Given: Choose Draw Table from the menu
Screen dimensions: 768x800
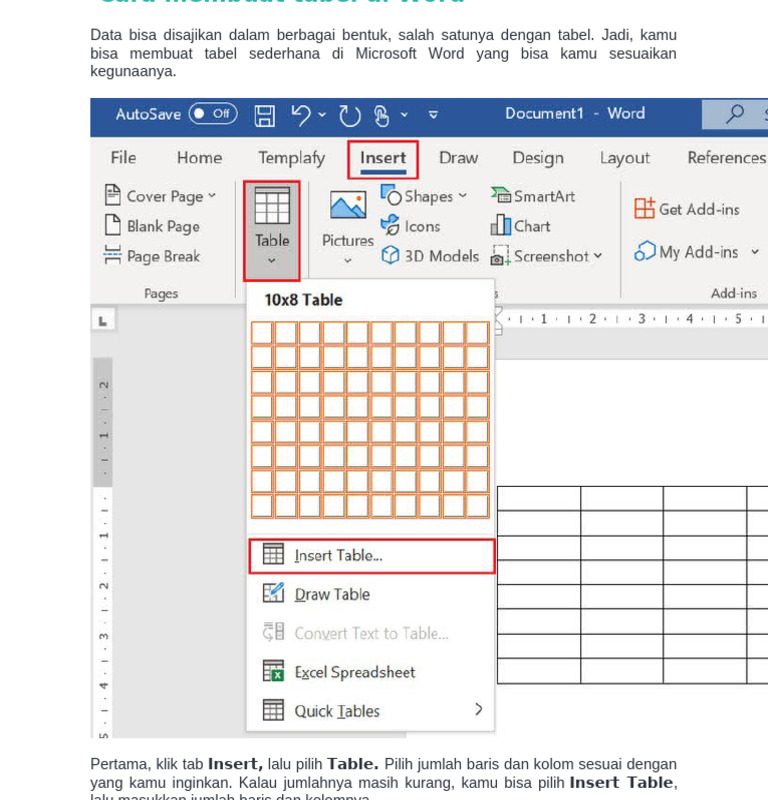Looking at the screenshot, I should coord(370,594).
